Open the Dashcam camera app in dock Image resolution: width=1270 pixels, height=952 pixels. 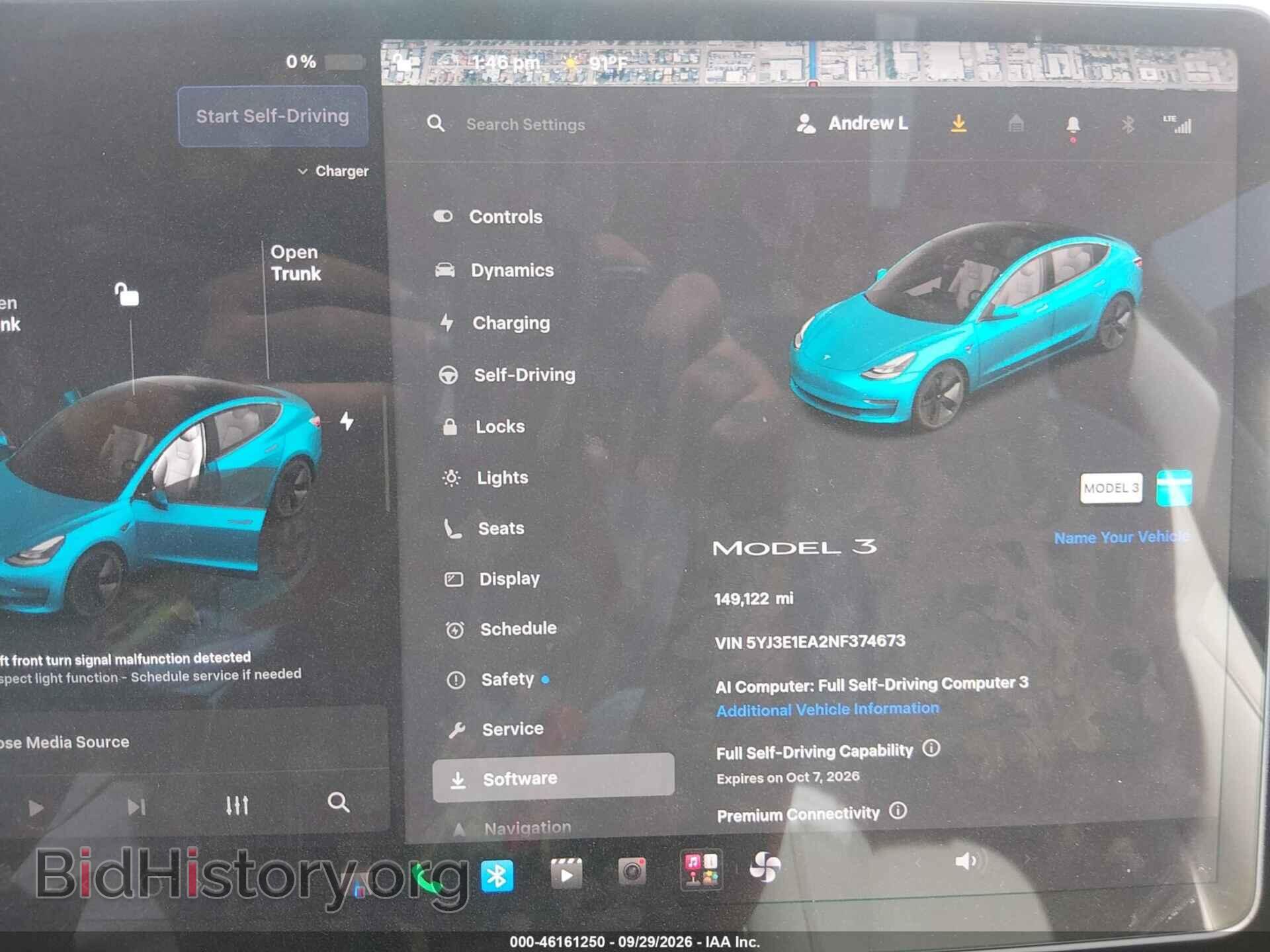632,871
